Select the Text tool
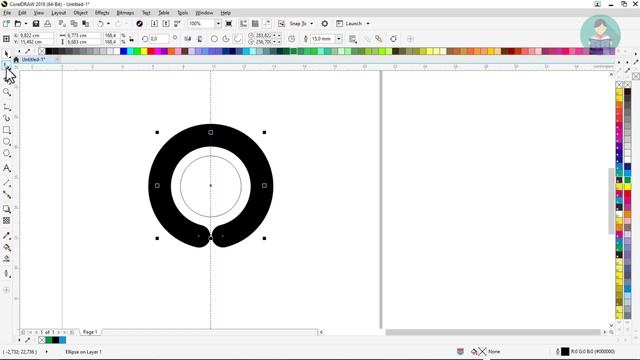Screen dimensions: 640x360 [x=7, y=168]
